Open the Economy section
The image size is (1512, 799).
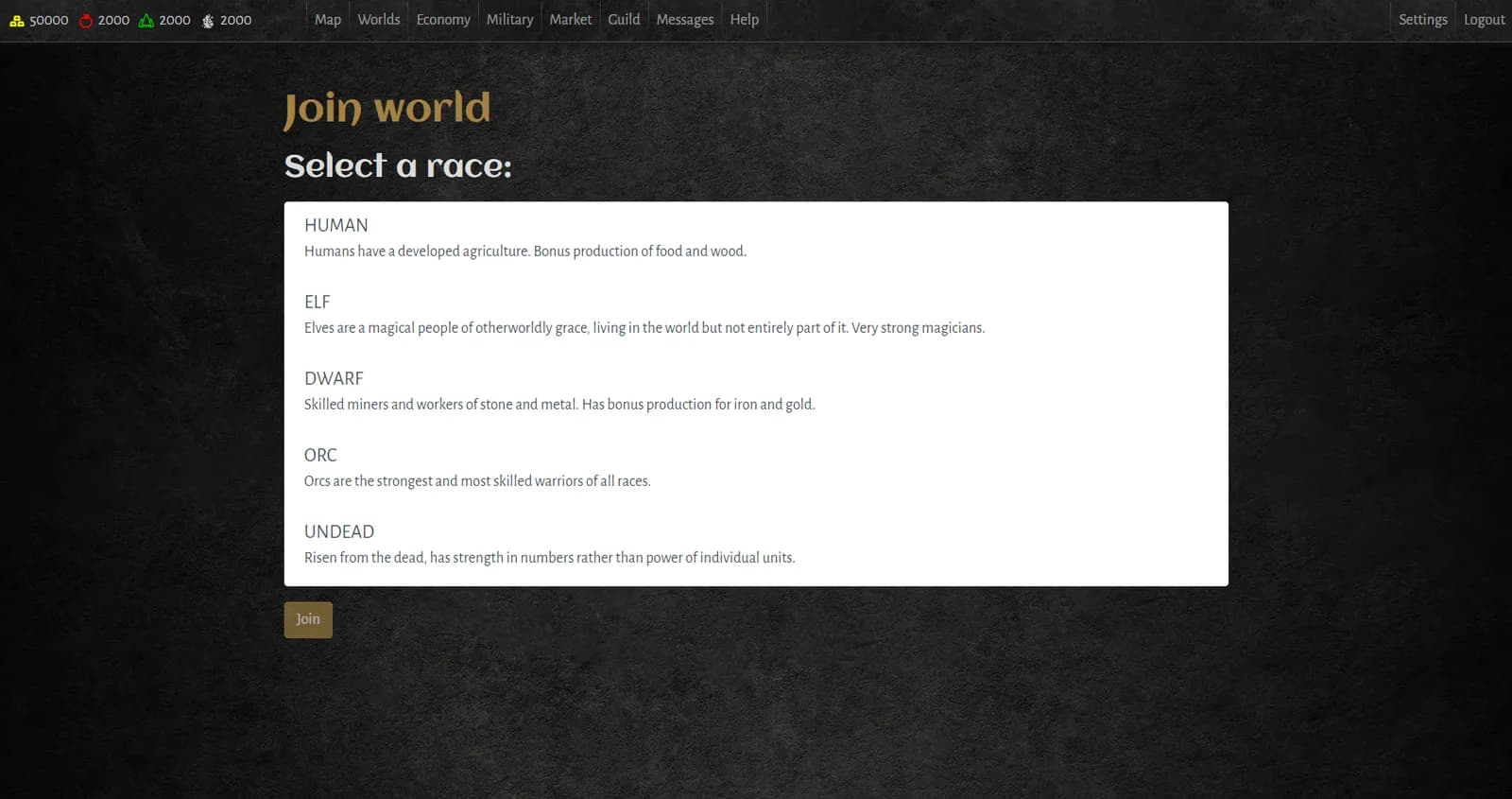(443, 20)
